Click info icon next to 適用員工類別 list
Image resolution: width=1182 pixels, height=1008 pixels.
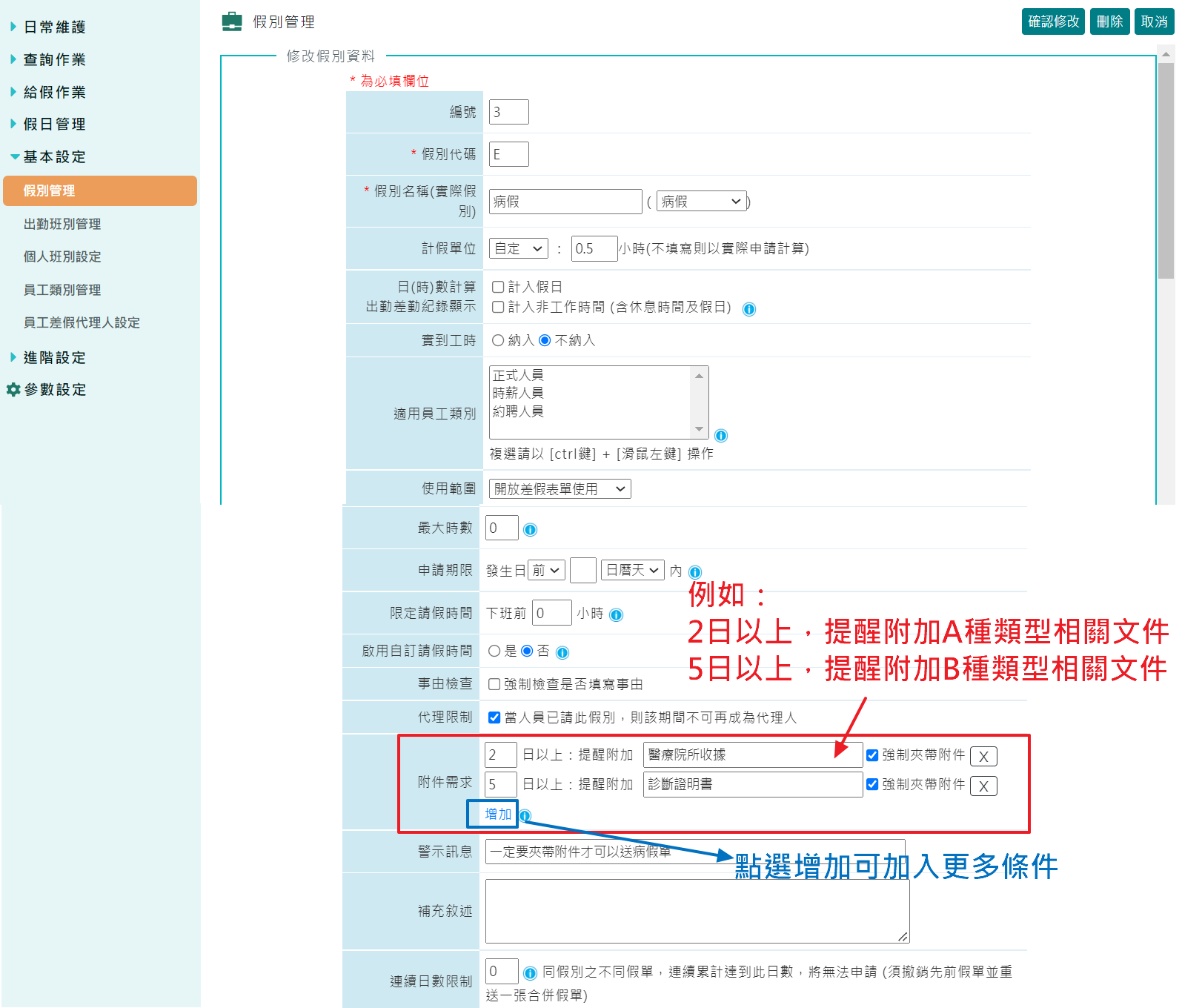pos(720,435)
